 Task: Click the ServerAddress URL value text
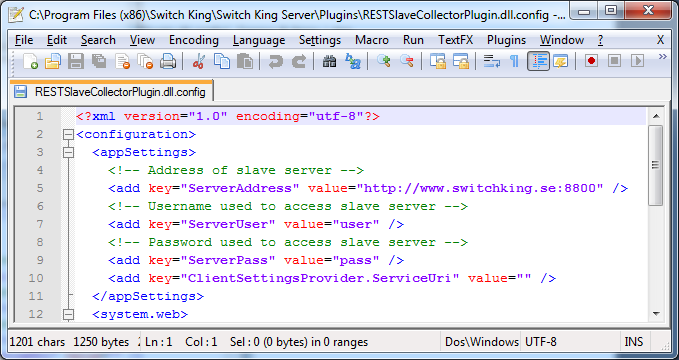pyautogui.click(x=479, y=188)
